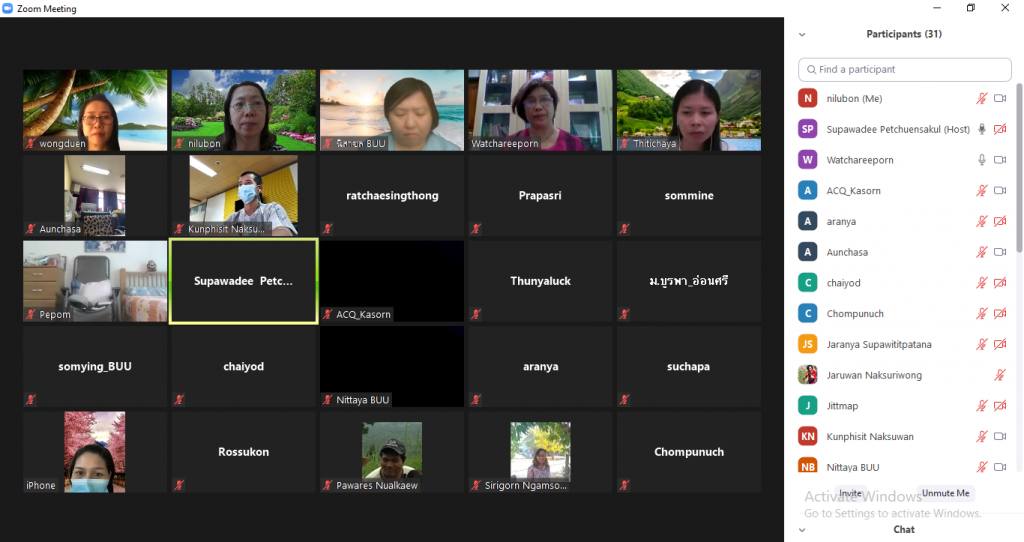Toggle nilubon (Me) camera in participants list

tap(999, 98)
